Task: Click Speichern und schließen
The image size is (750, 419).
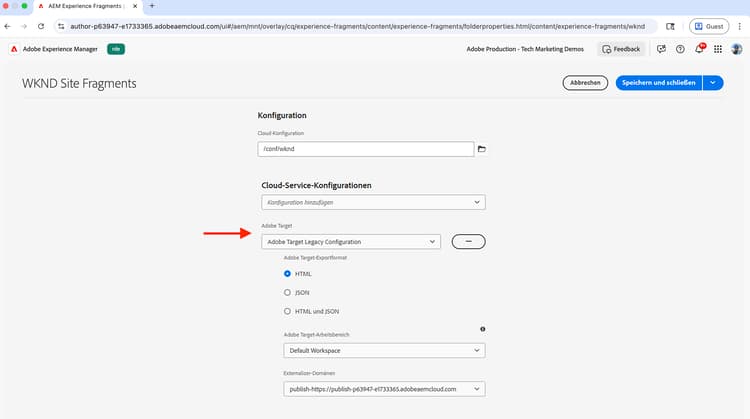Action: [659, 83]
